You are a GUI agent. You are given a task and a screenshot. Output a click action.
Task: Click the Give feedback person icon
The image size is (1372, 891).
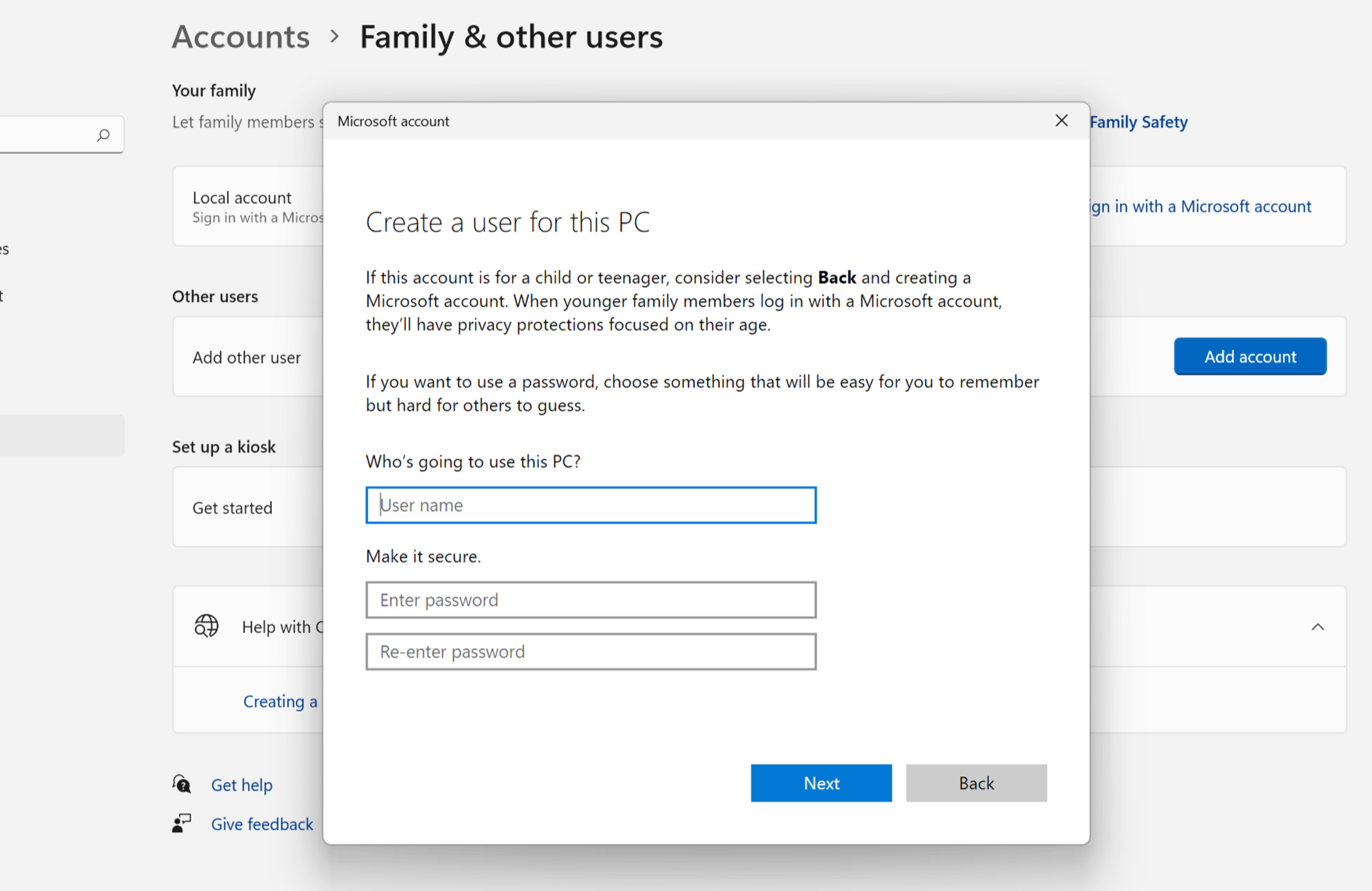182,823
